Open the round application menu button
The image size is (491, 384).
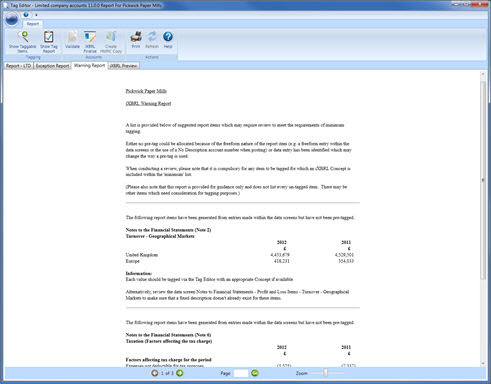[12, 20]
